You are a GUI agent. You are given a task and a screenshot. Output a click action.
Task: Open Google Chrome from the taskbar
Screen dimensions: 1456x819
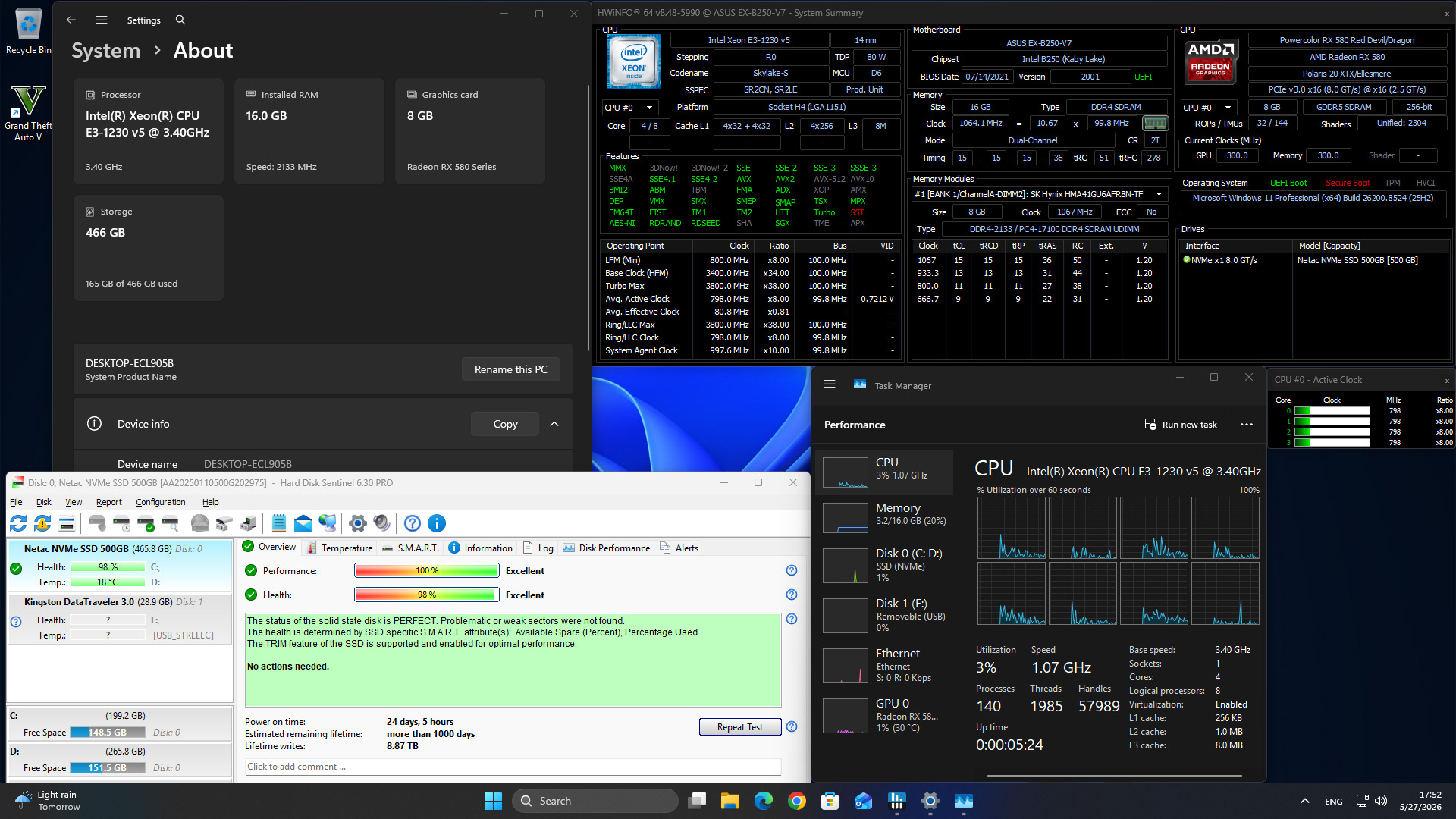coord(797,801)
